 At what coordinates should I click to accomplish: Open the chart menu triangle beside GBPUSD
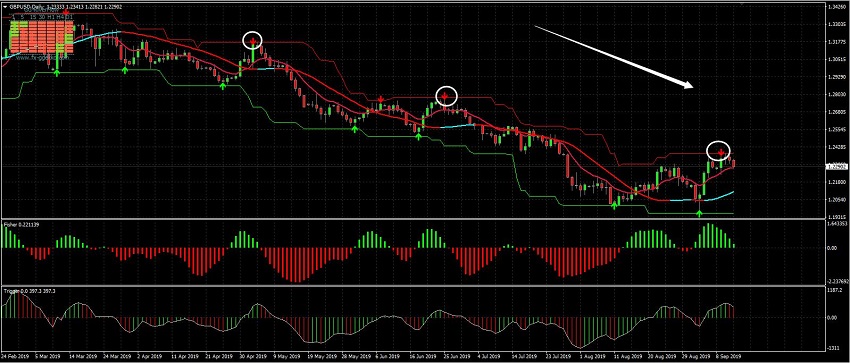point(5,8)
